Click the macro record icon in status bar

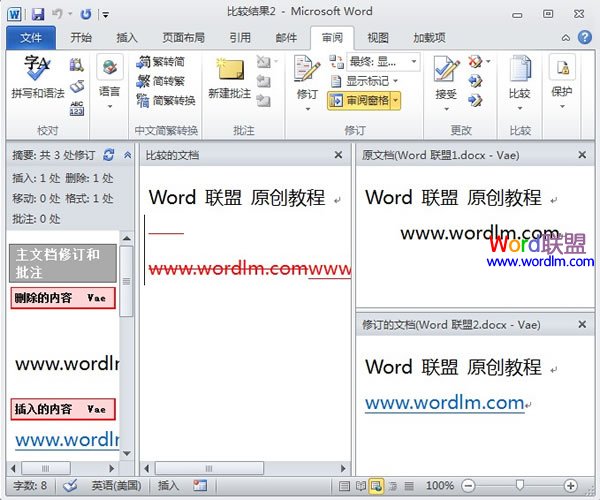(x=200, y=486)
